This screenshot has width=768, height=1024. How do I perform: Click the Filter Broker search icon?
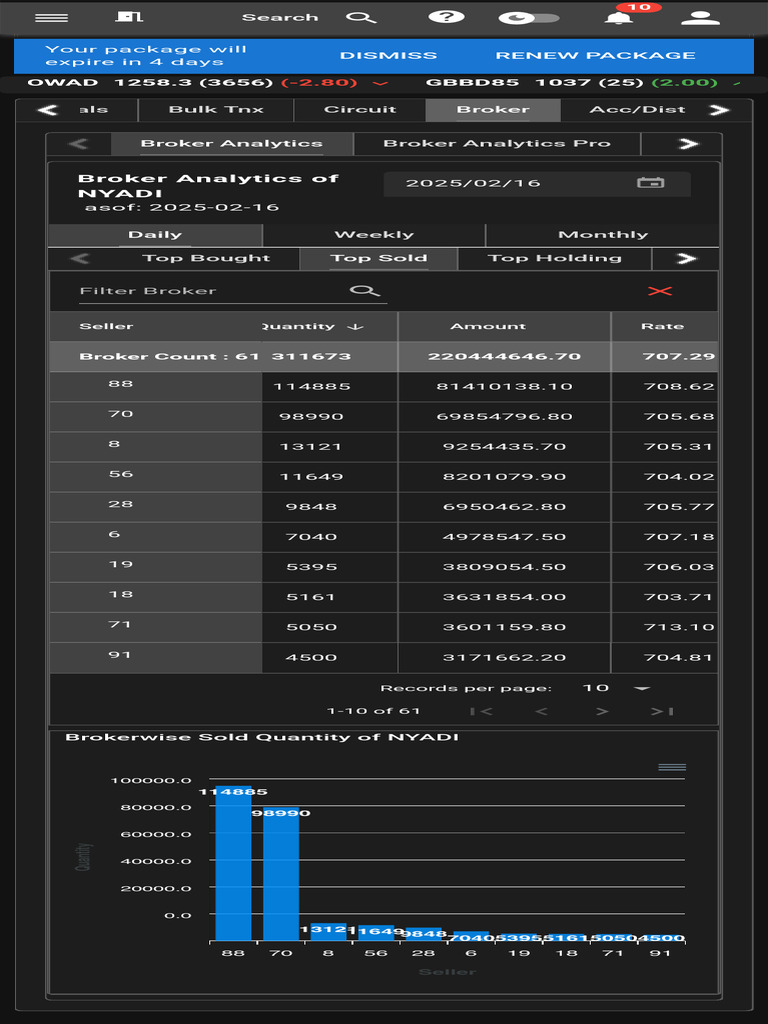(364, 291)
